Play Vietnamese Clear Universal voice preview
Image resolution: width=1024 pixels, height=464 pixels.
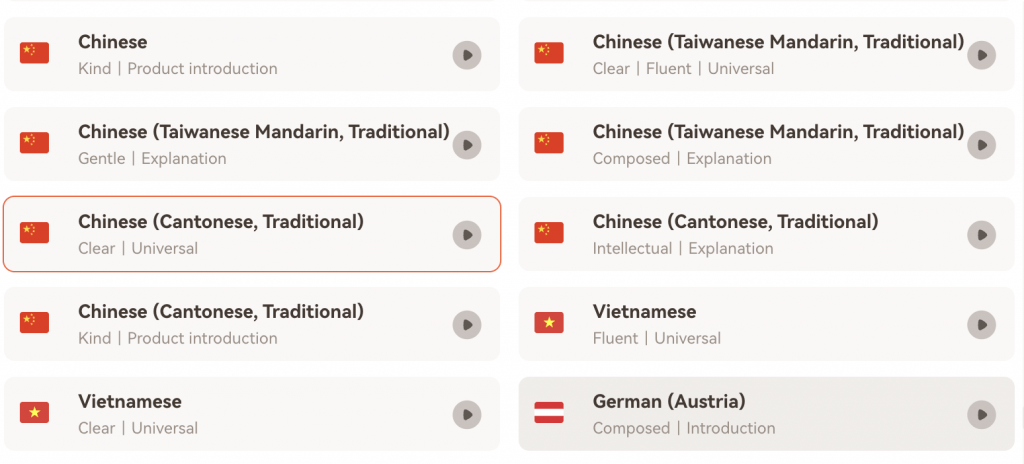(x=467, y=414)
